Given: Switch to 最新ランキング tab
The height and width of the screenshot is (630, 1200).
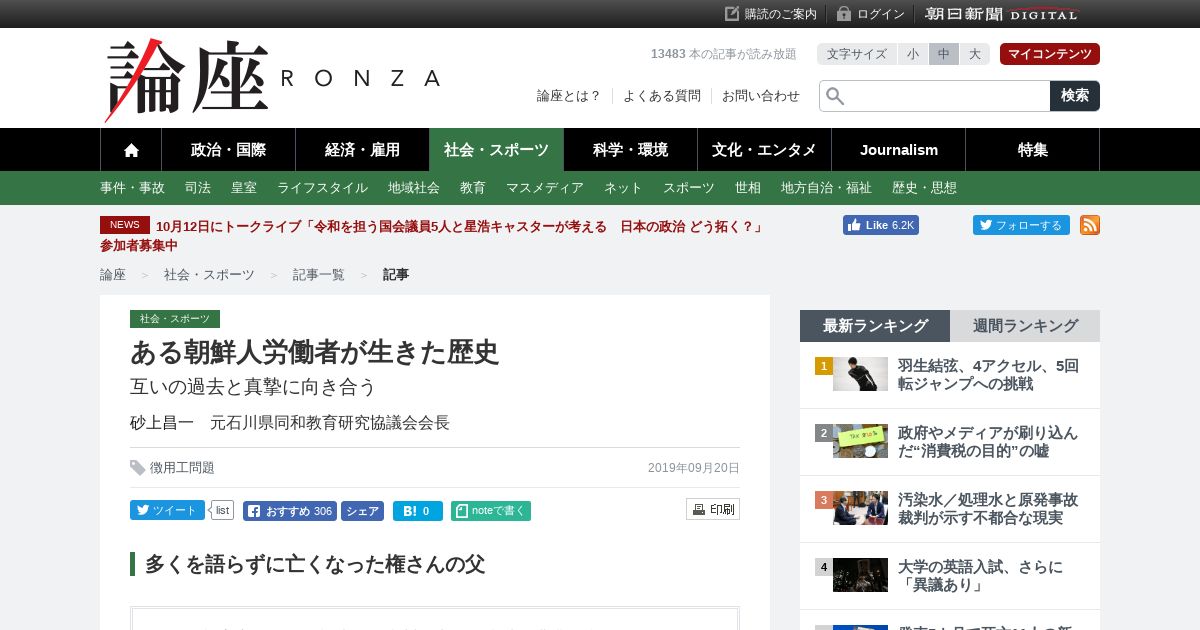Looking at the screenshot, I should [x=875, y=326].
